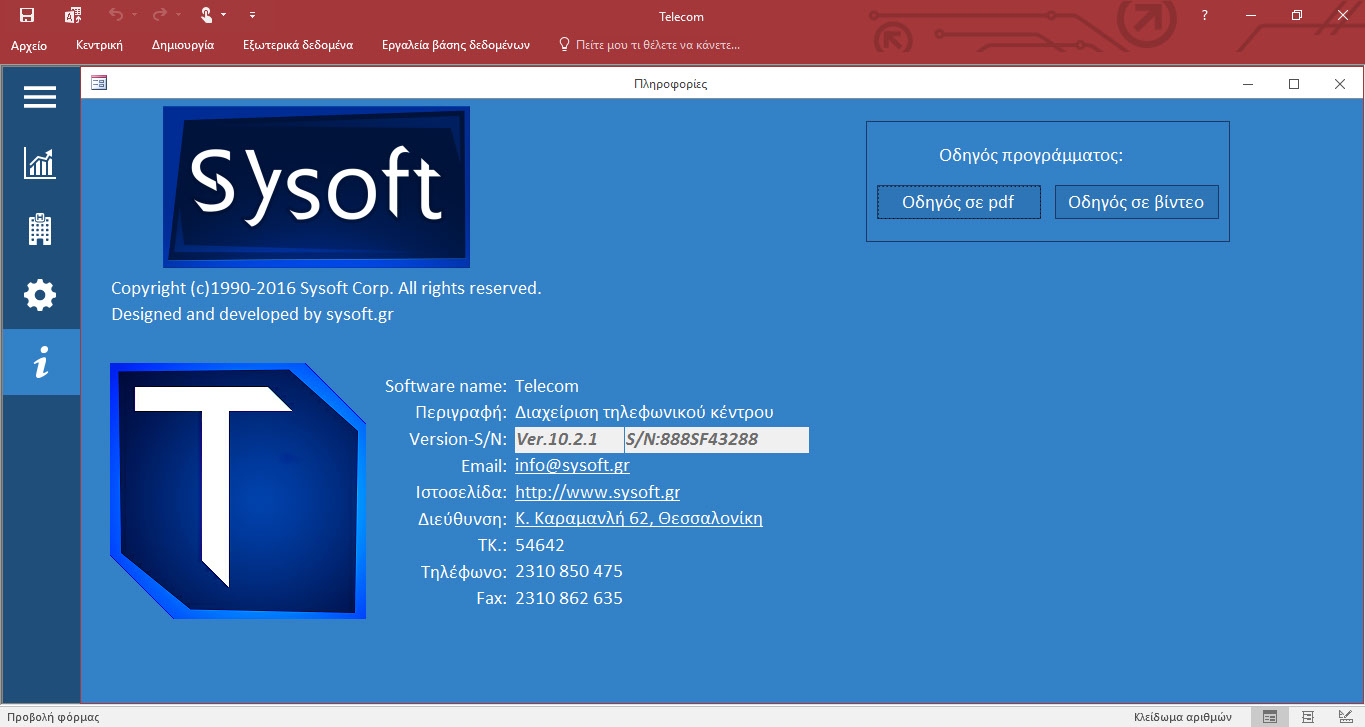Image resolution: width=1365 pixels, height=727 pixels.
Task: Select Form view icon in status bar
Action: pyautogui.click(x=1270, y=716)
